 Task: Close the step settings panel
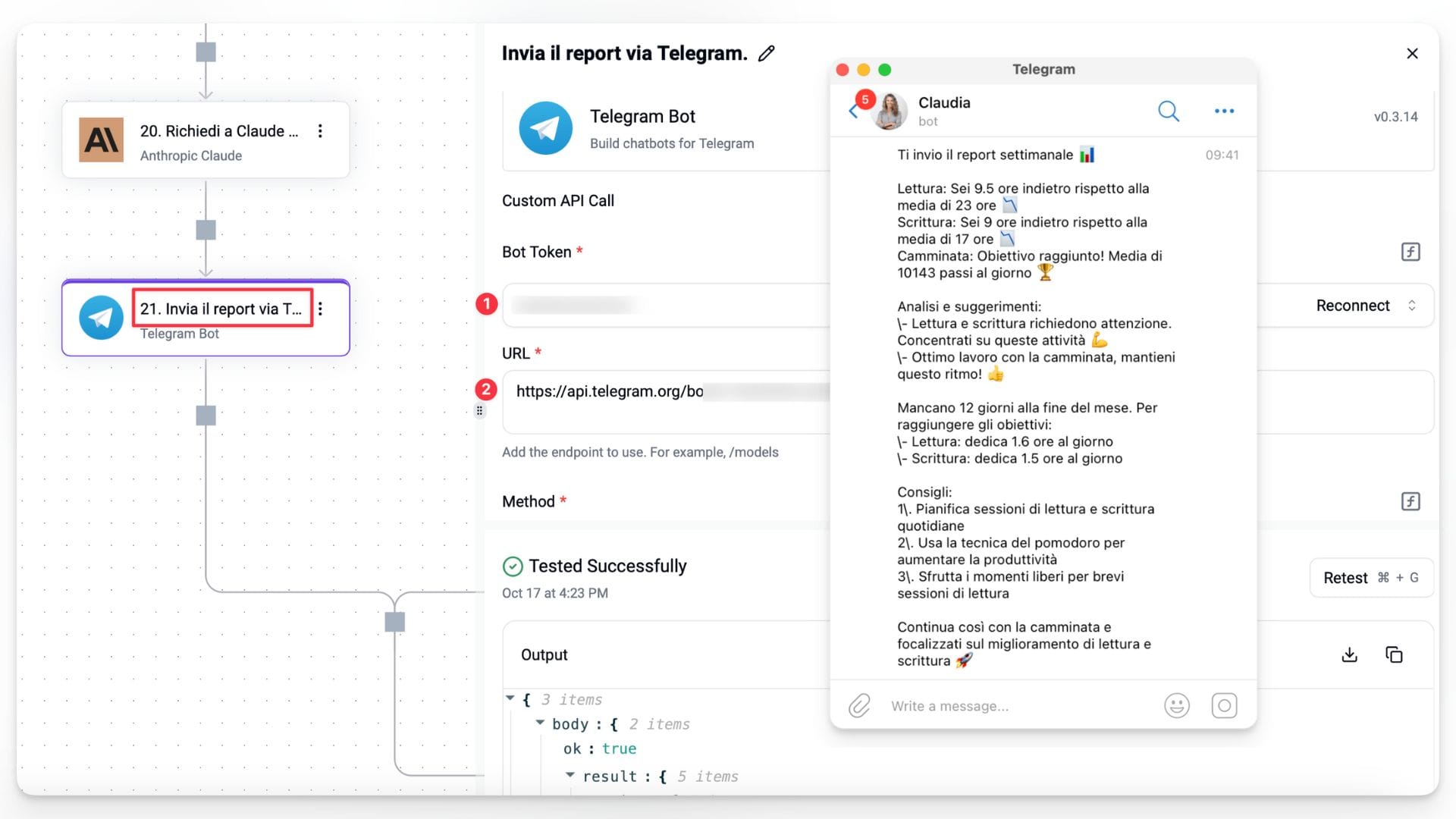tap(1412, 53)
